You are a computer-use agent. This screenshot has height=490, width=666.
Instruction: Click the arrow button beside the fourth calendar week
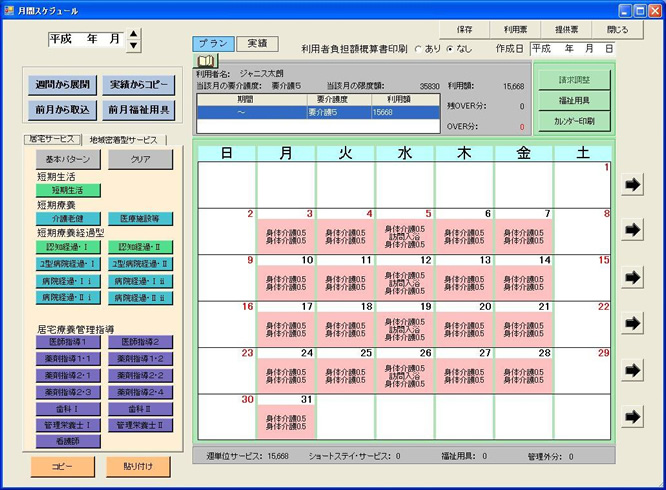click(x=632, y=323)
